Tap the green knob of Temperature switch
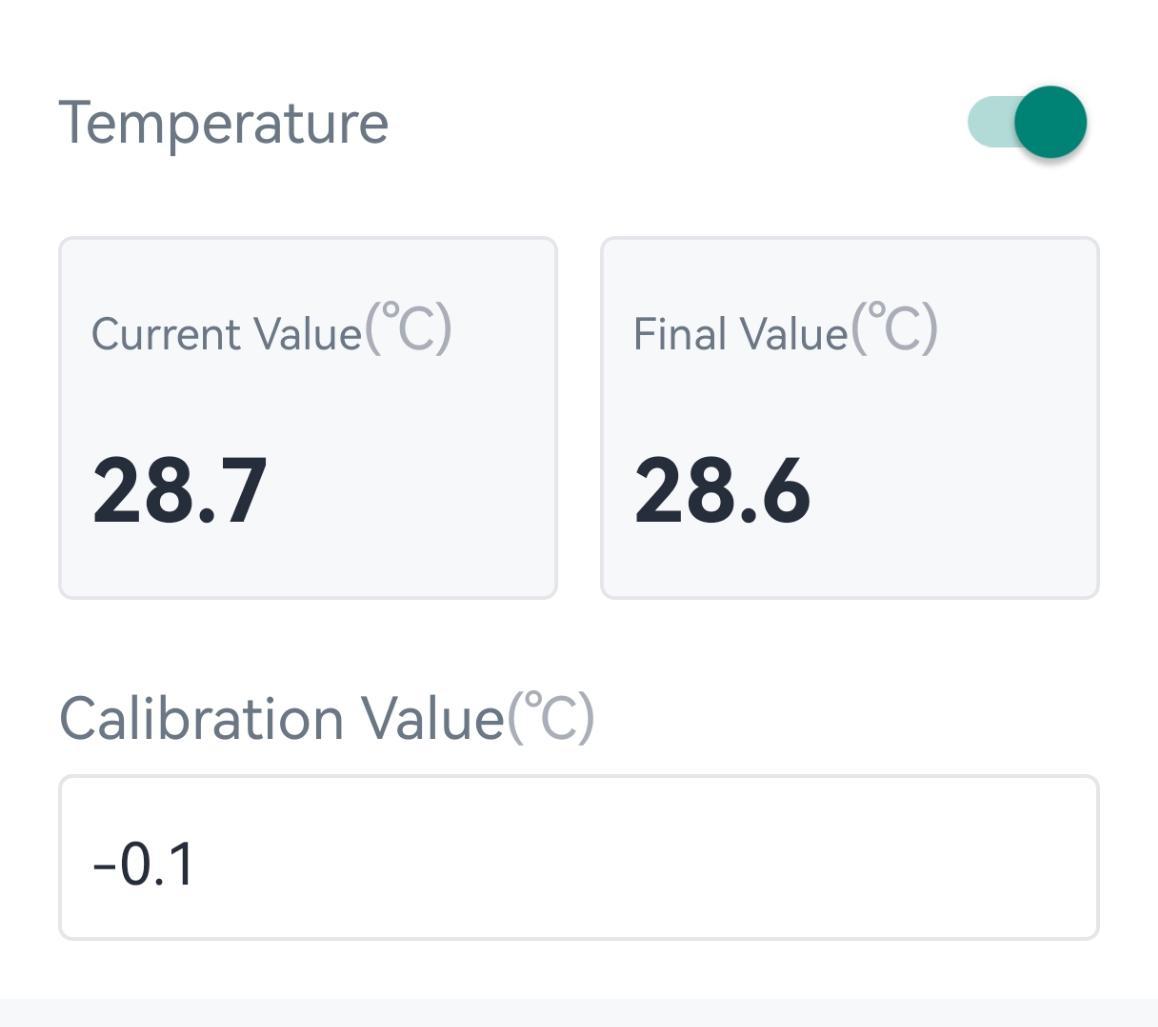The height and width of the screenshot is (1027, 1158). coord(1050,122)
